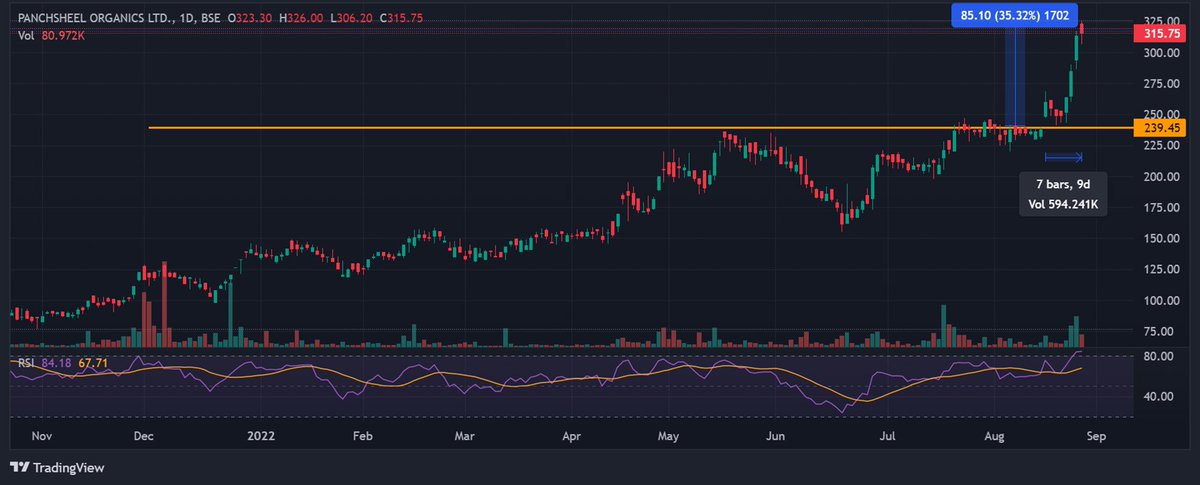Select the blue date range arrow
Viewport: 1200px width, 485px height.
pyautogui.click(x=1064, y=157)
